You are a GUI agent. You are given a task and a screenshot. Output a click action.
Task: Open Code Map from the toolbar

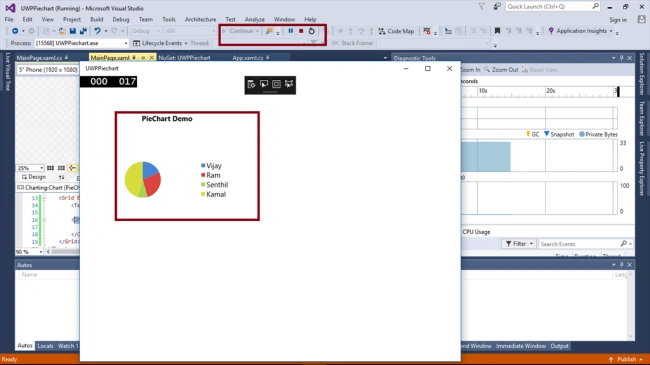[x=396, y=31]
